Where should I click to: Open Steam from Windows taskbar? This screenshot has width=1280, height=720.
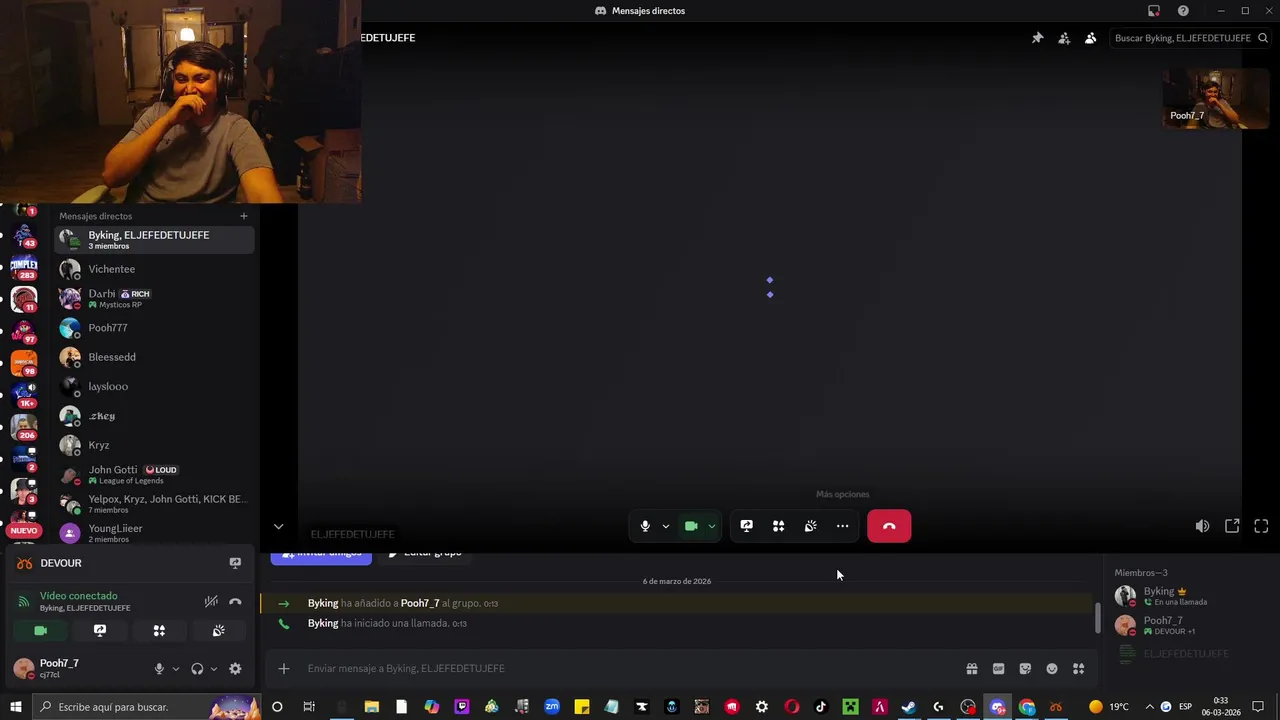click(908, 707)
